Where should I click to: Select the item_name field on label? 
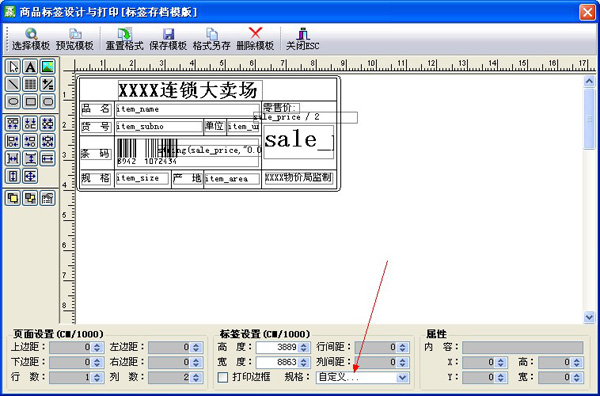[188, 110]
